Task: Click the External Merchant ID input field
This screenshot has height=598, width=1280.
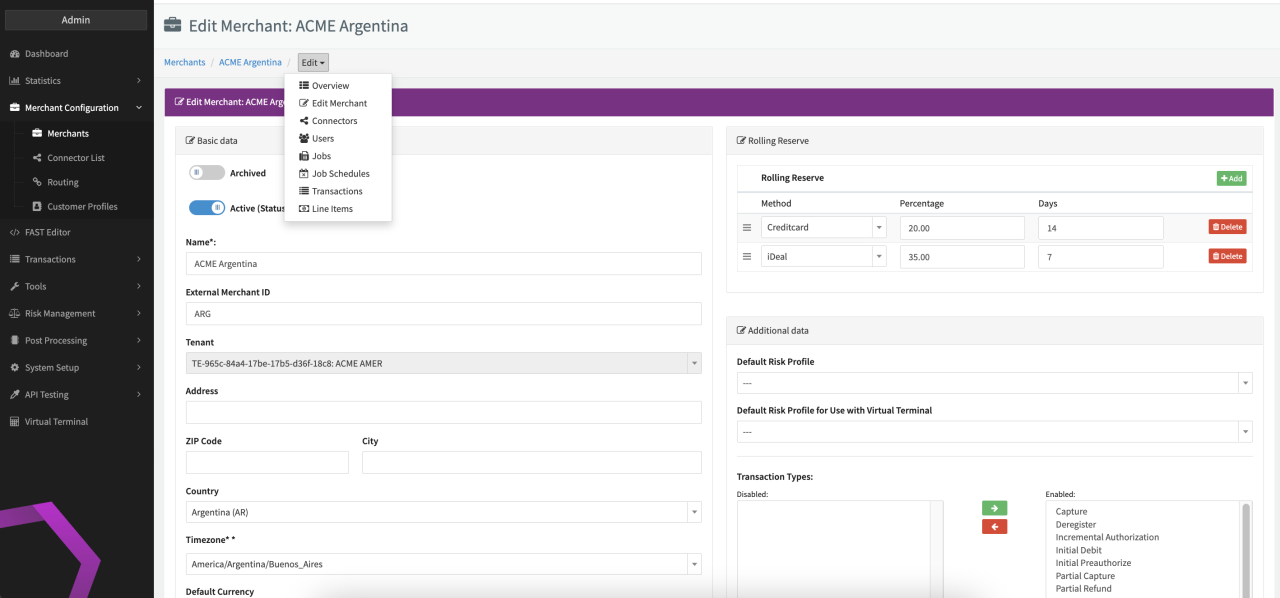Action: [x=443, y=313]
